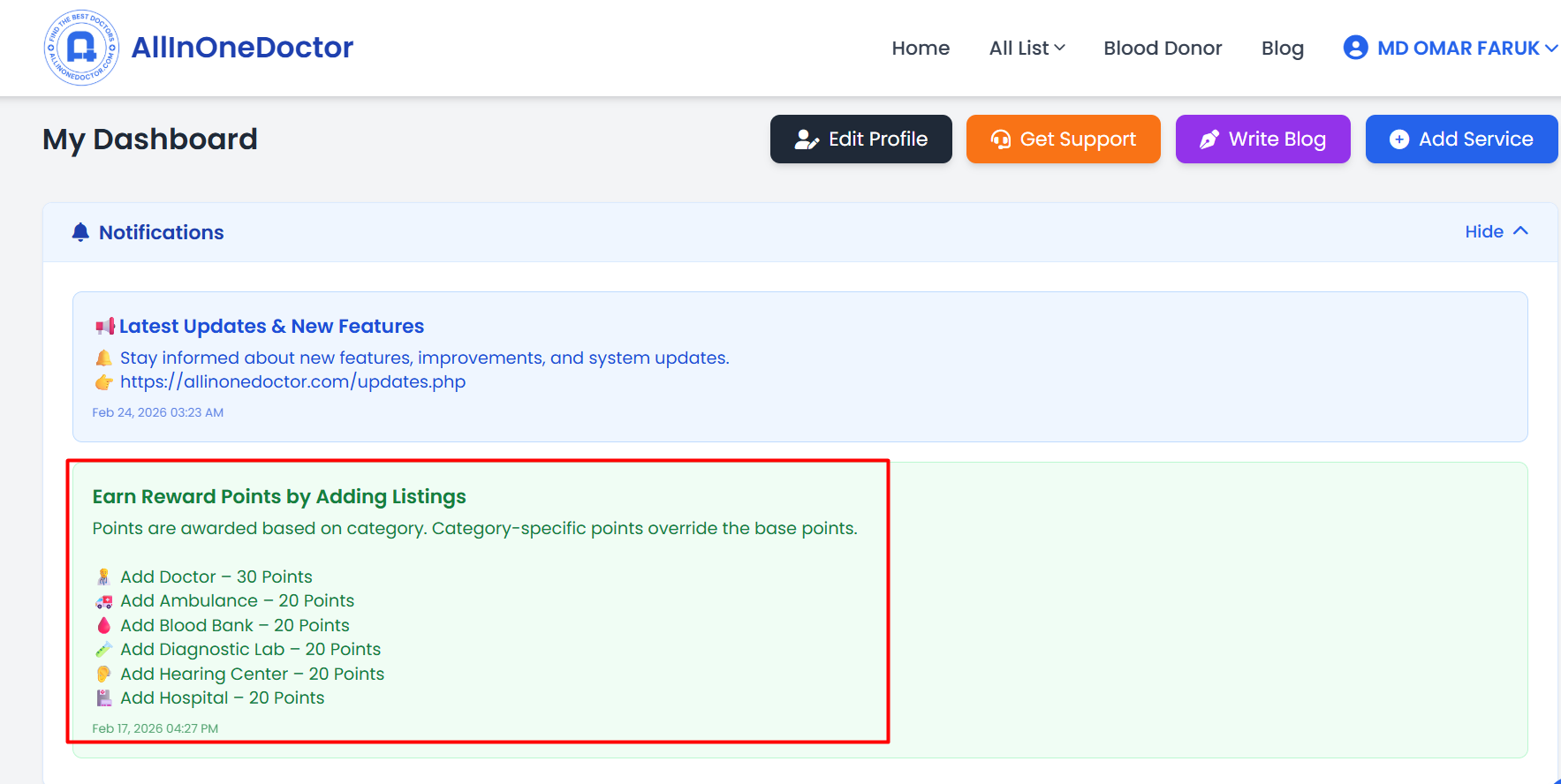1561x784 pixels.
Task: Click the ambulance icon in rewards list
Action: coord(103,601)
